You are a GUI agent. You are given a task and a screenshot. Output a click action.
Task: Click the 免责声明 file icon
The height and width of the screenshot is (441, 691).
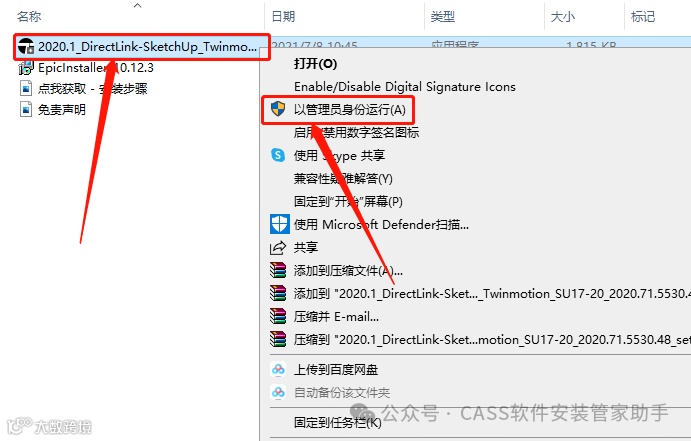pyautogui.click(x=26, y=109)
